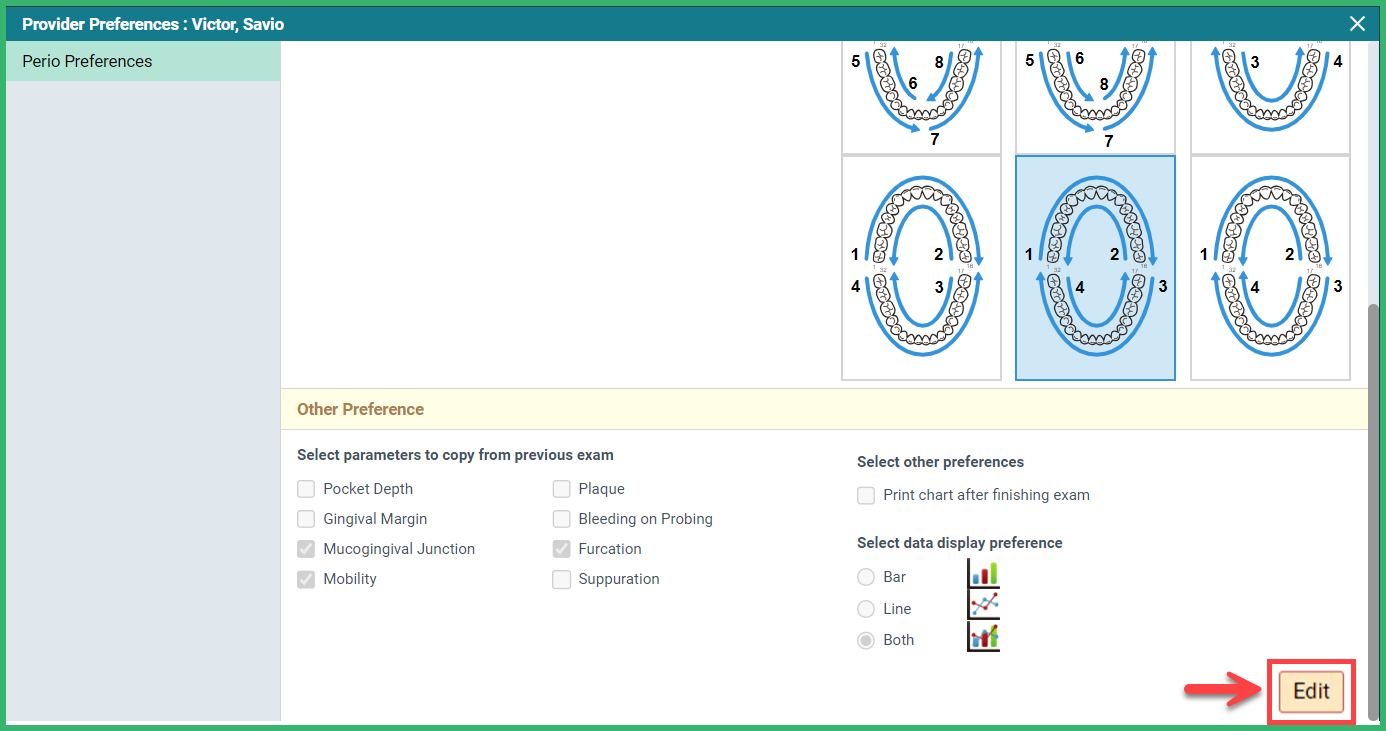Screen dimensions: 1386x731
Task: Check Bleeding on Probing
Action: (x=561, y=519)
